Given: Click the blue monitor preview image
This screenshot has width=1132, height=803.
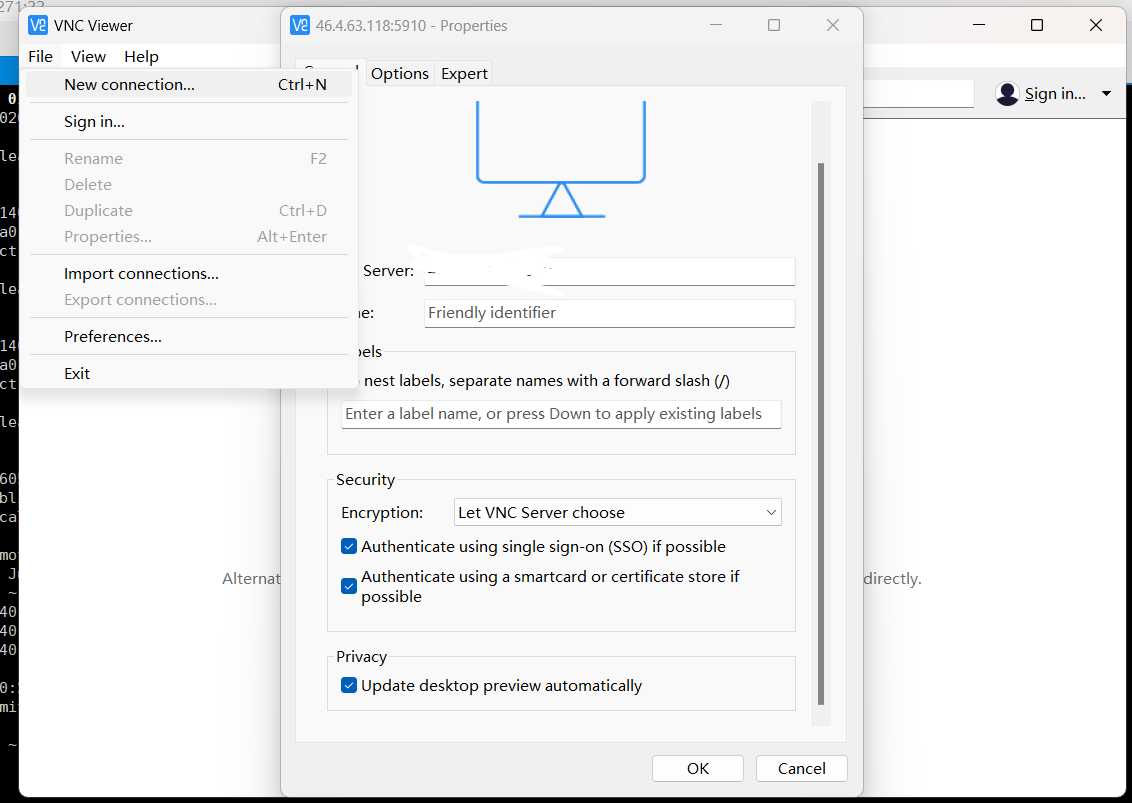Looking at the screenshot, I should coord(561,160).
